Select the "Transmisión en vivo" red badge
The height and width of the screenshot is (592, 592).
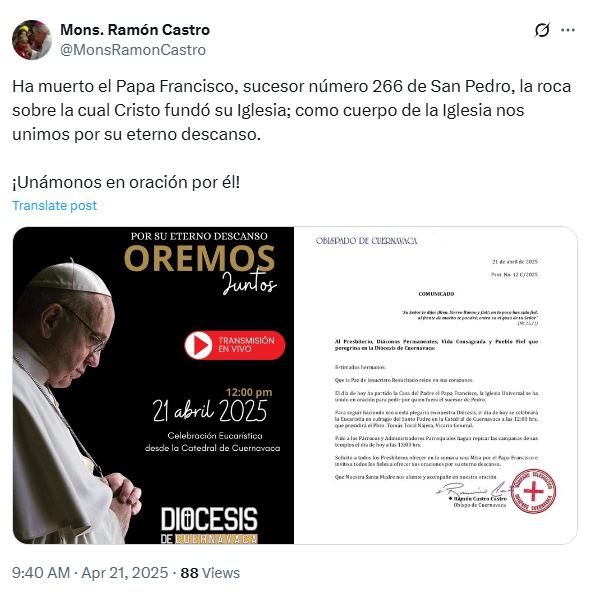coord(235,345)
